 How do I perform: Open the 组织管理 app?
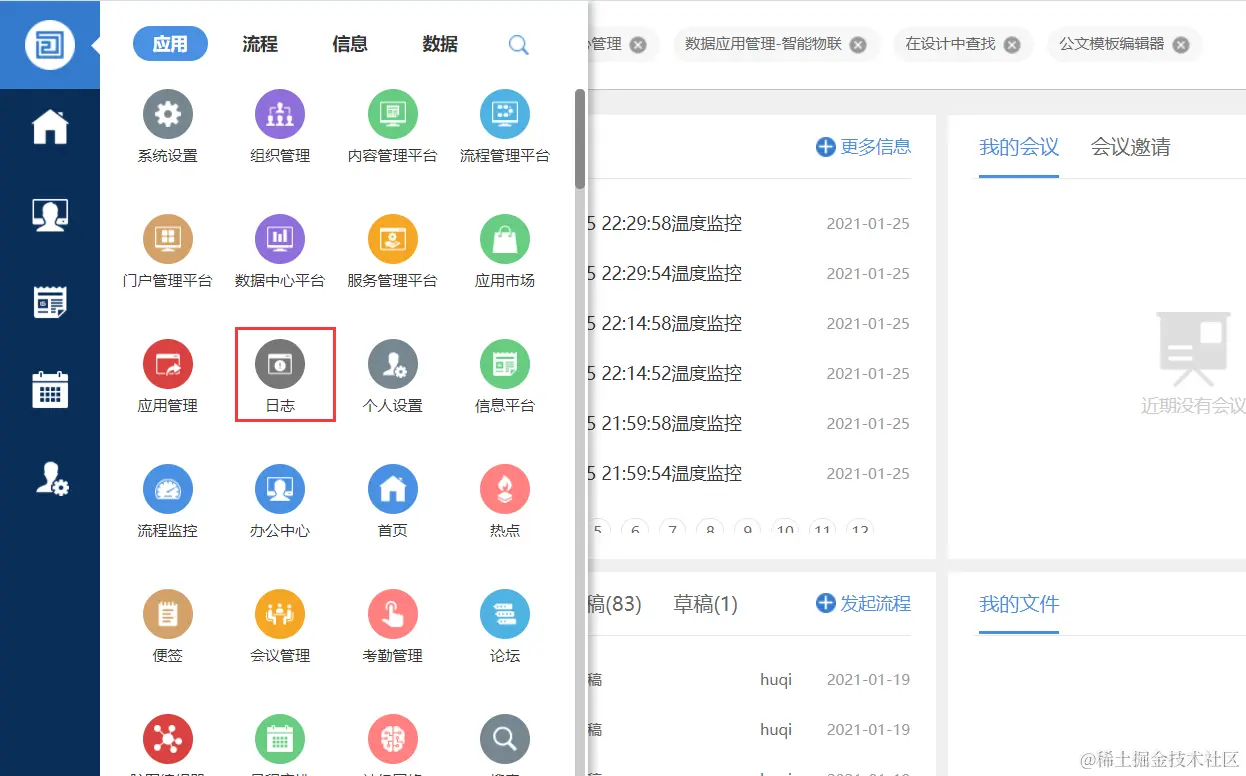point(280,126)
